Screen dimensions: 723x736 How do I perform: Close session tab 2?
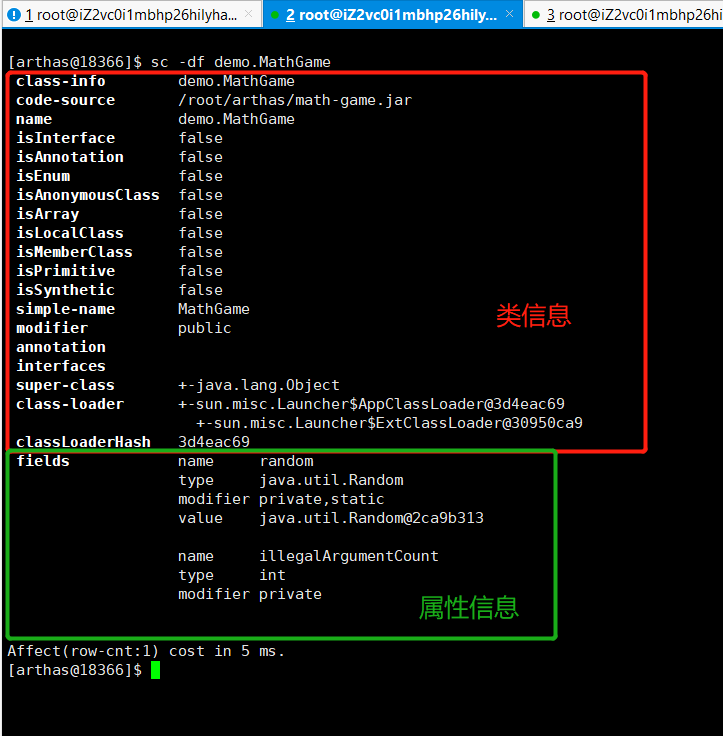509,14
